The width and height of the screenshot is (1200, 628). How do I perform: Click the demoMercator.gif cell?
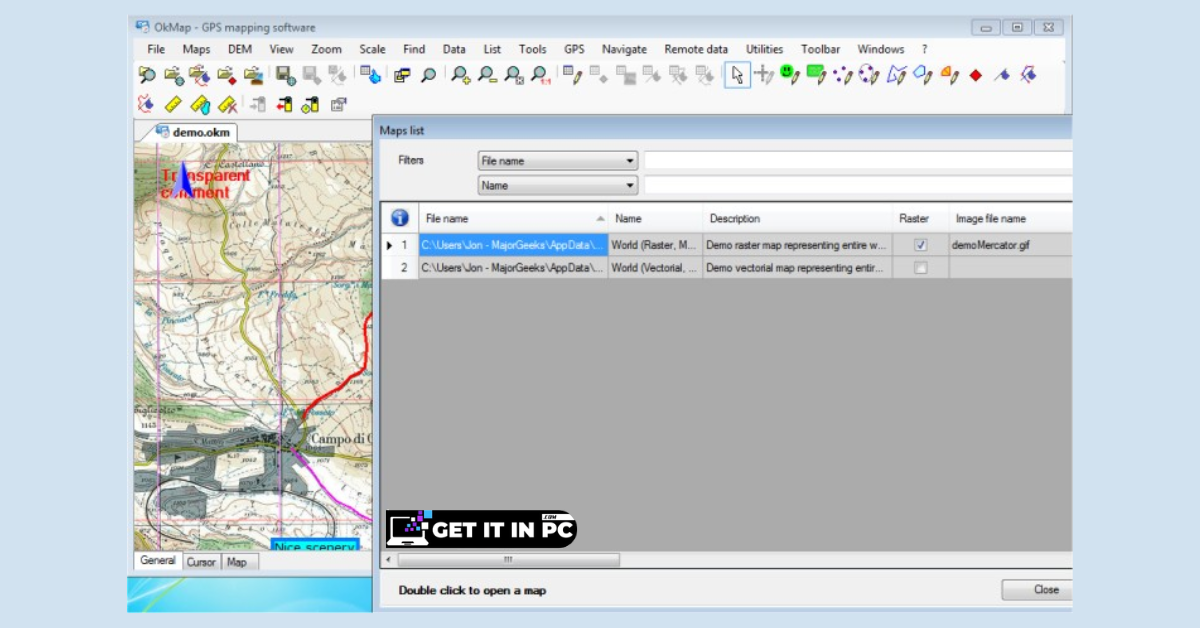[x=1010, y=244]
